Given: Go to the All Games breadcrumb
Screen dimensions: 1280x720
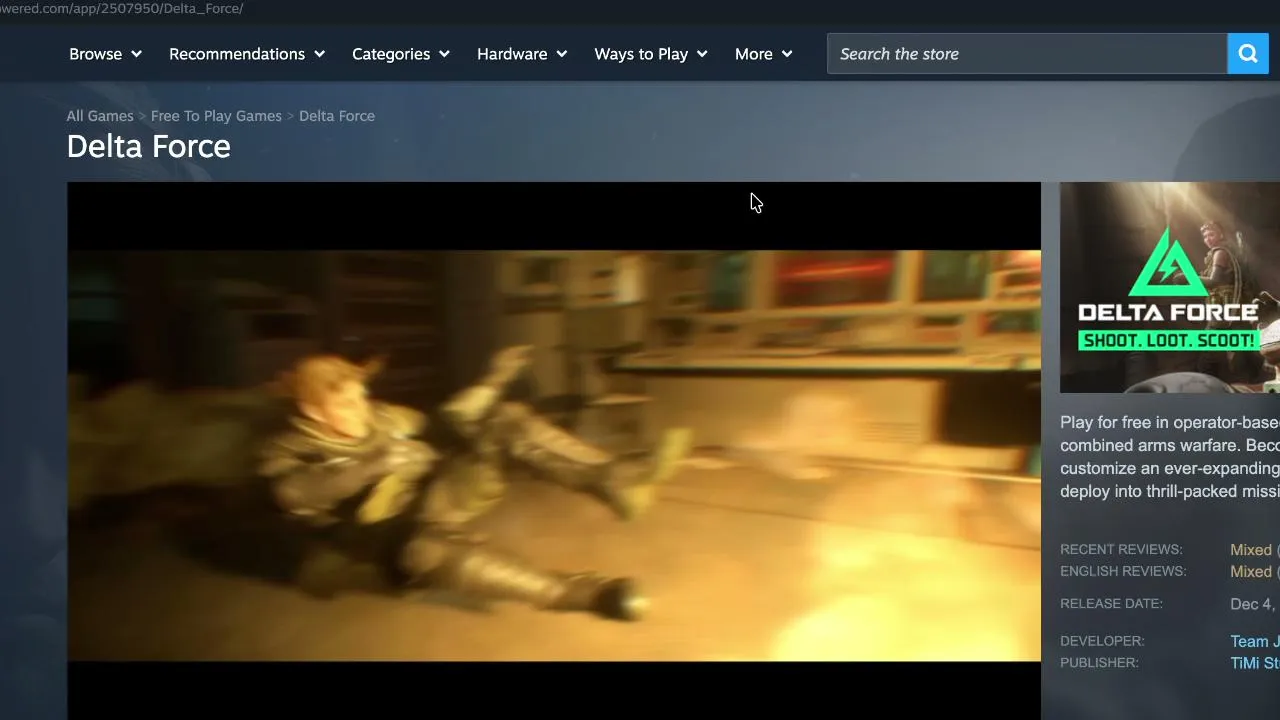Looking at the screenshot, I should [x=100, y=116].
